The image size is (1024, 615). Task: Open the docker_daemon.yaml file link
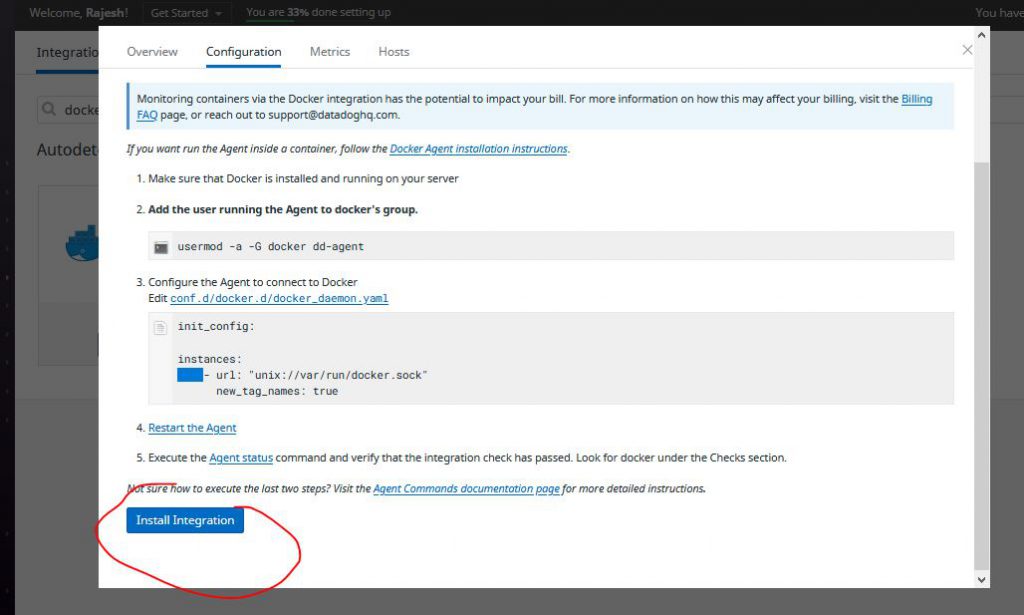[279, 298]
